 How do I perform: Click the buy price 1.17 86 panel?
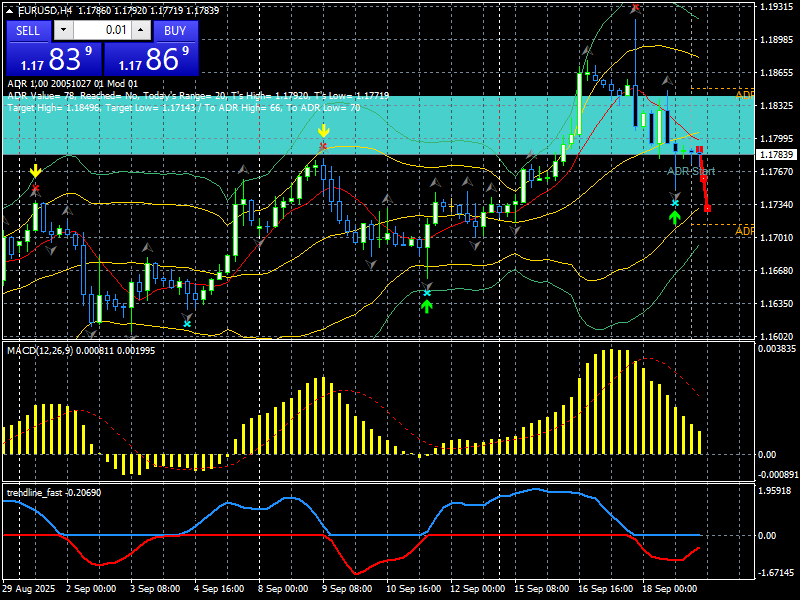click(151, 59)
